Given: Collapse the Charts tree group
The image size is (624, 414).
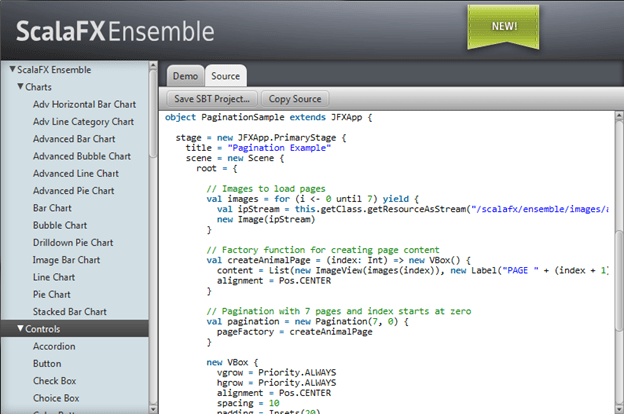Looking at the screenshot, I should pos(20,86).
